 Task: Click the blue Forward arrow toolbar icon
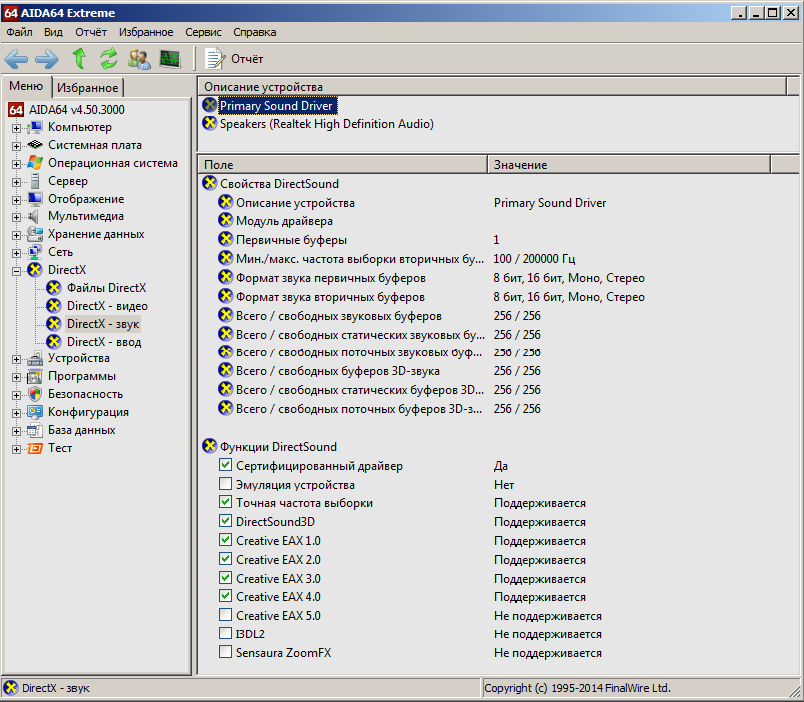[46, 59]
